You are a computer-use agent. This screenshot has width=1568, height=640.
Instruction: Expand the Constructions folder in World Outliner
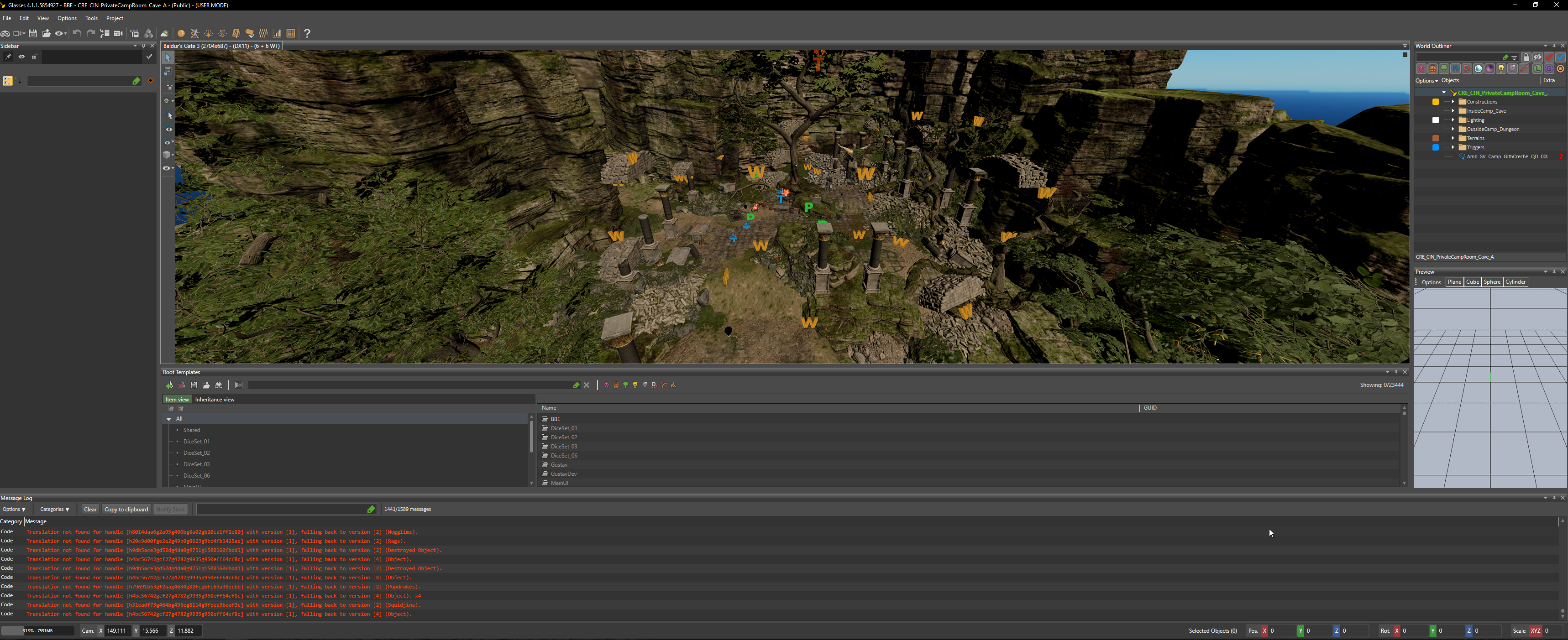[x=1453, y=102]
